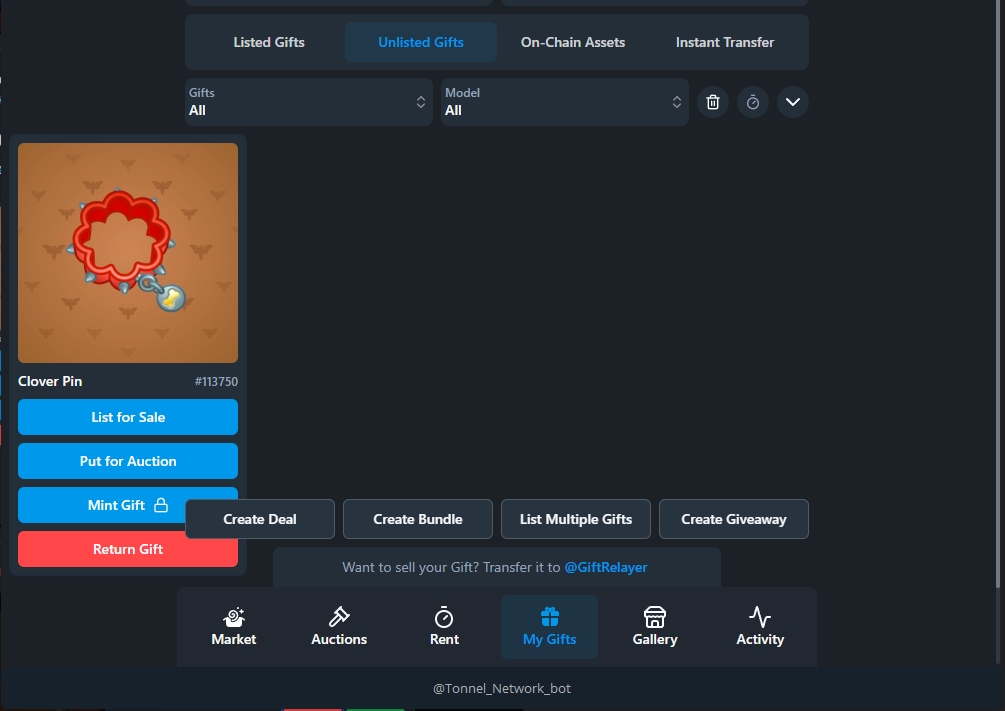Go to Auctions via hammer icon
Image resolution: width=1005 pixels, height=711 pixels.
[x=339, y=627]
